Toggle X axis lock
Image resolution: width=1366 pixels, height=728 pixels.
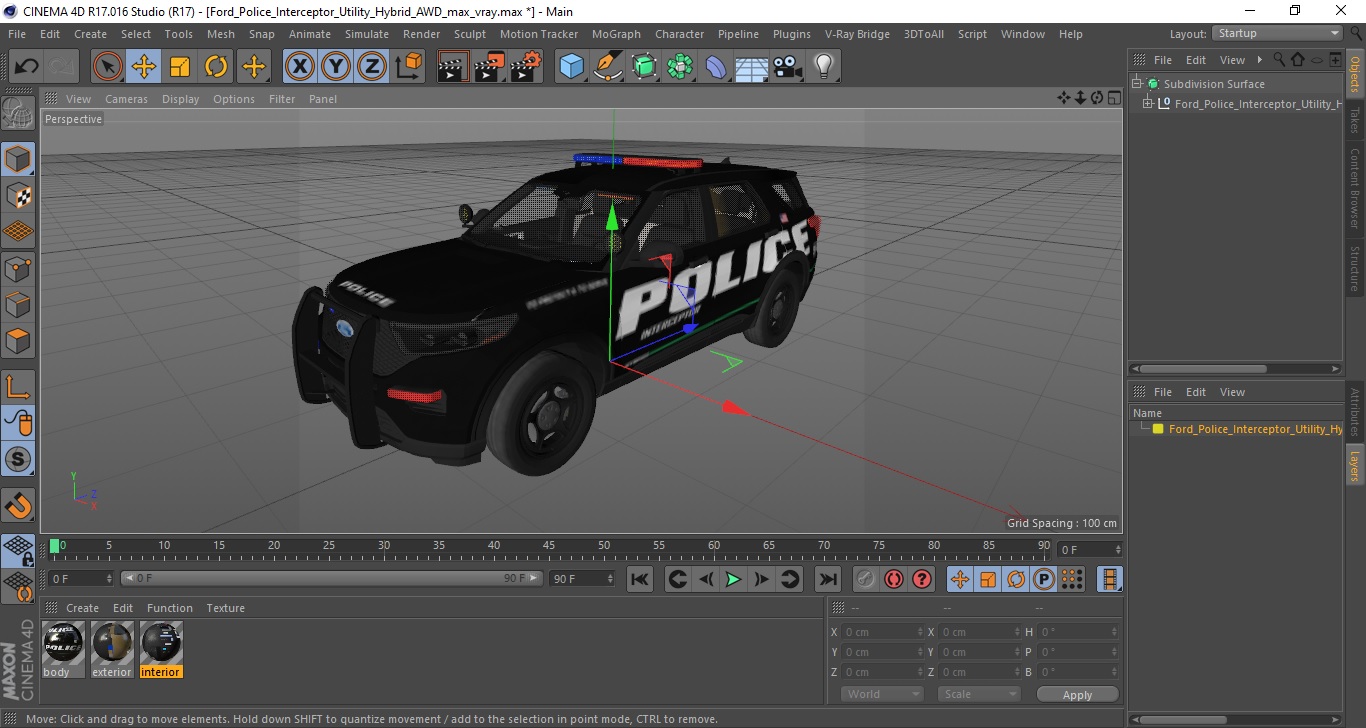(x=300, y=67)
